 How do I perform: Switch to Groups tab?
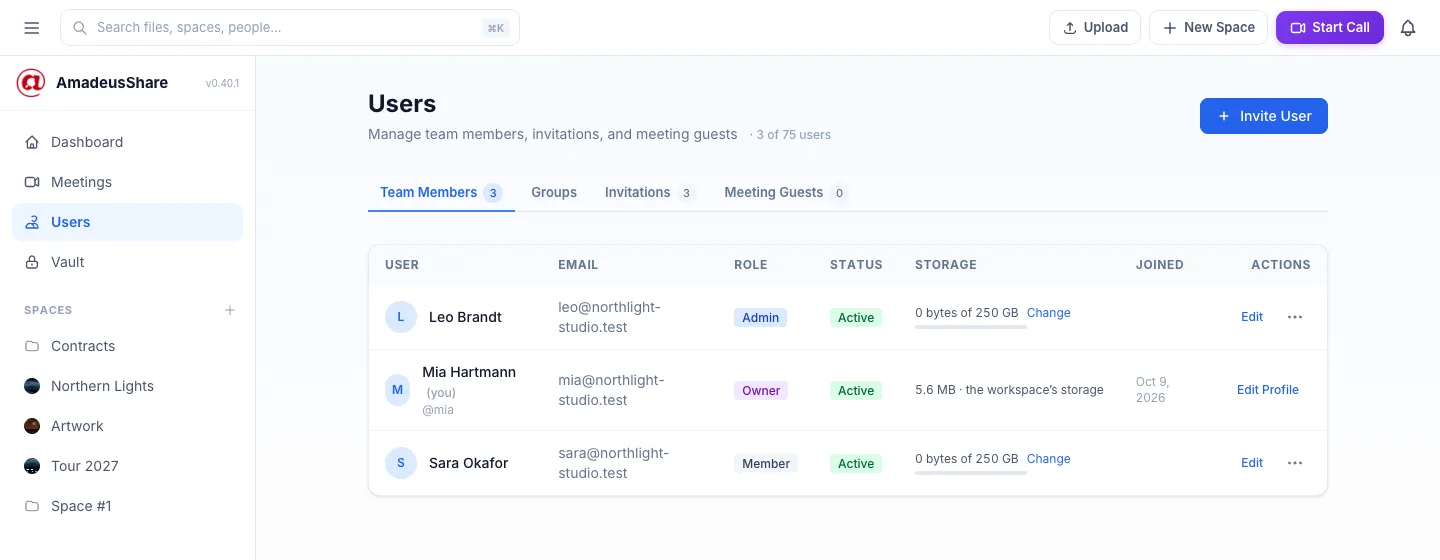[554, 192]
